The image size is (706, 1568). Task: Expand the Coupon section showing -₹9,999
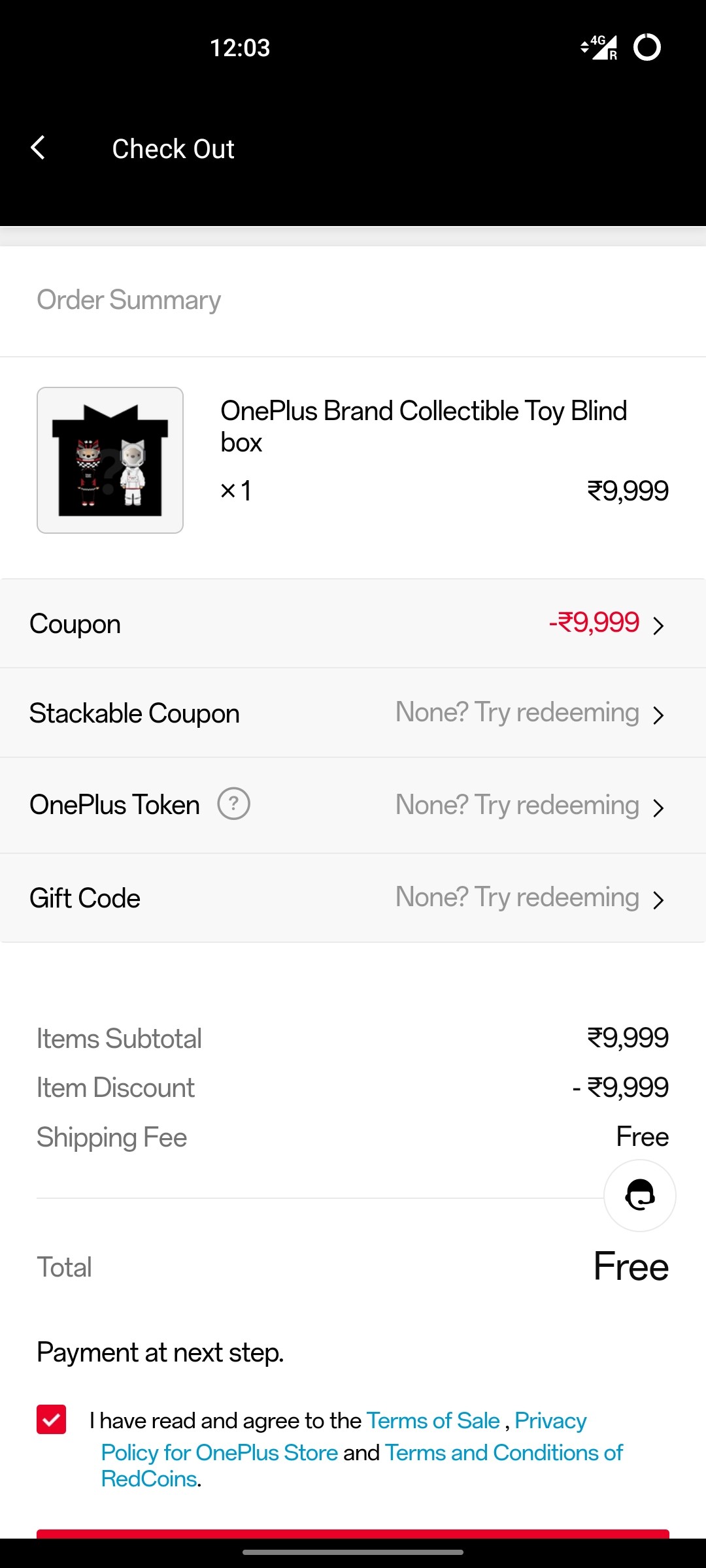pyautogui.click(x=353, y=623)
